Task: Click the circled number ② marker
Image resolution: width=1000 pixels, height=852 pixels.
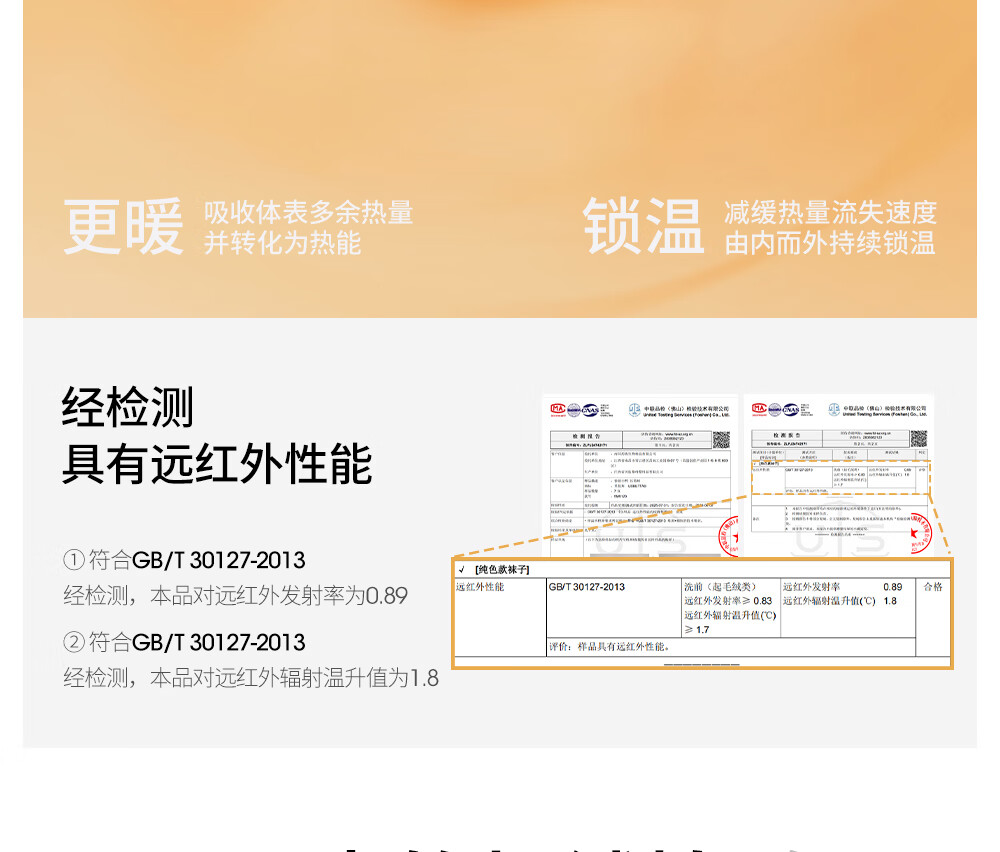Action: click(74, 642)
